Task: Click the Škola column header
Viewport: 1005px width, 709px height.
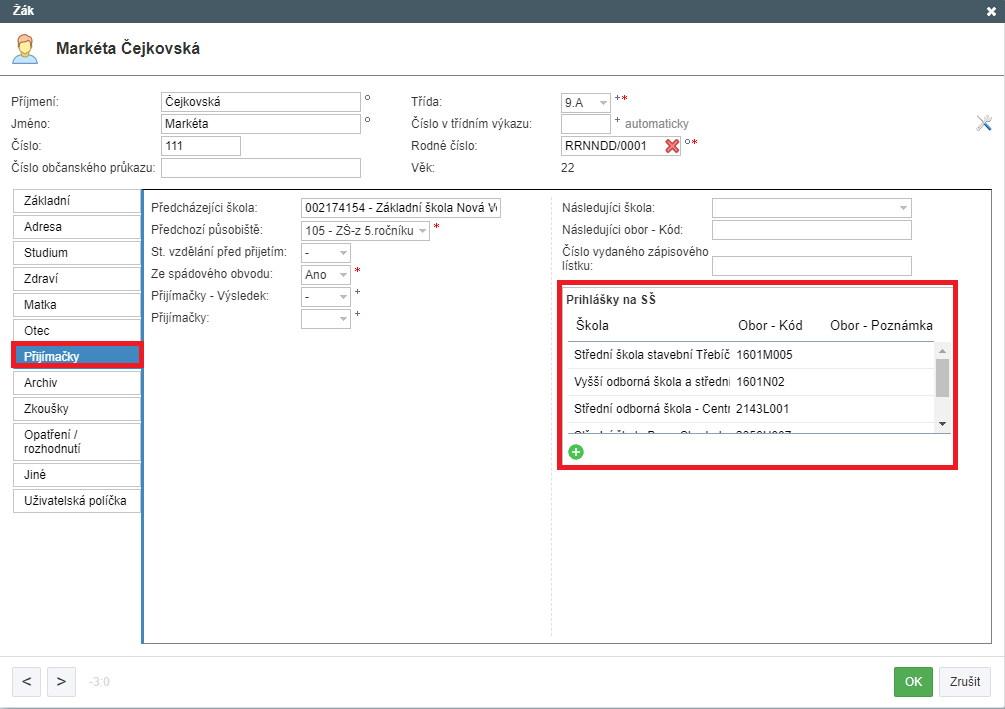Action: coord(592,326)
